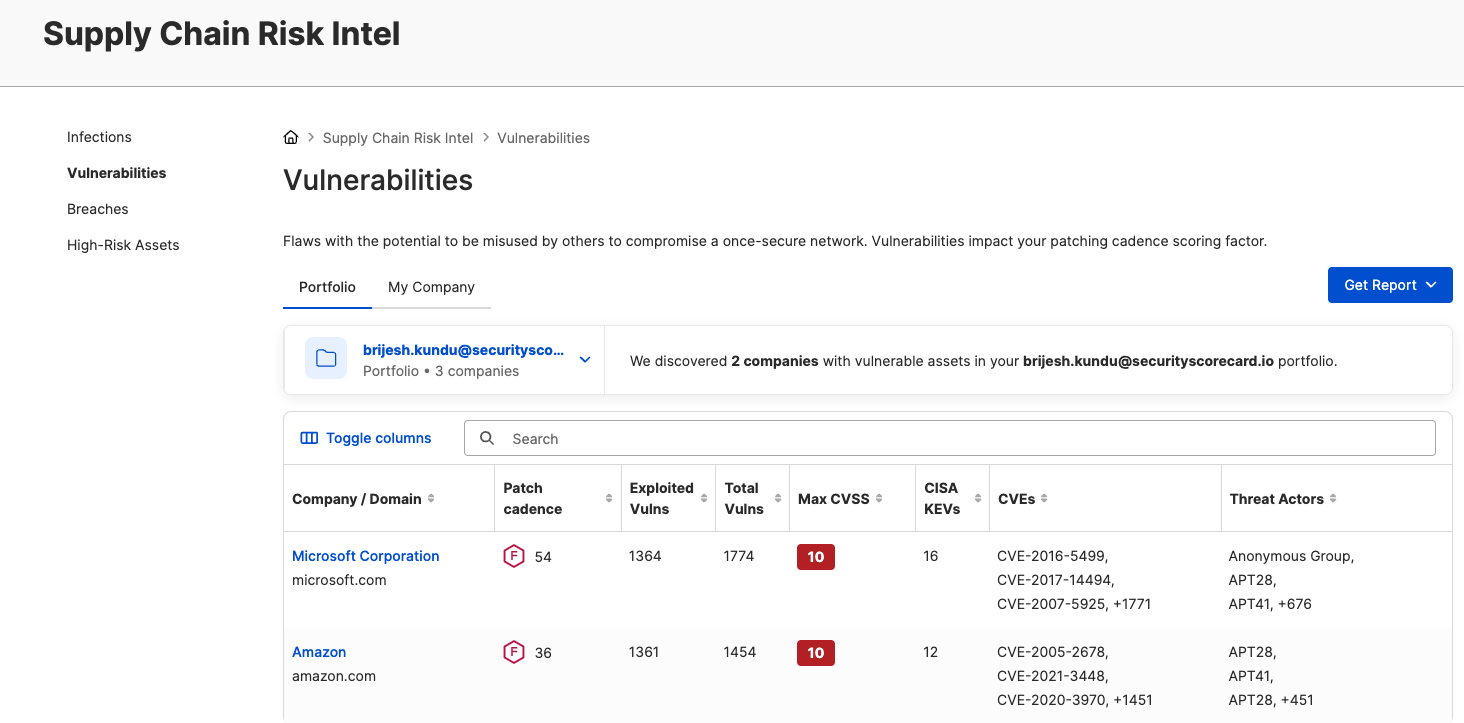Sort by CISA KEVs column
The height and width of the screenshot is (723, 1464).
pos(977,499)
